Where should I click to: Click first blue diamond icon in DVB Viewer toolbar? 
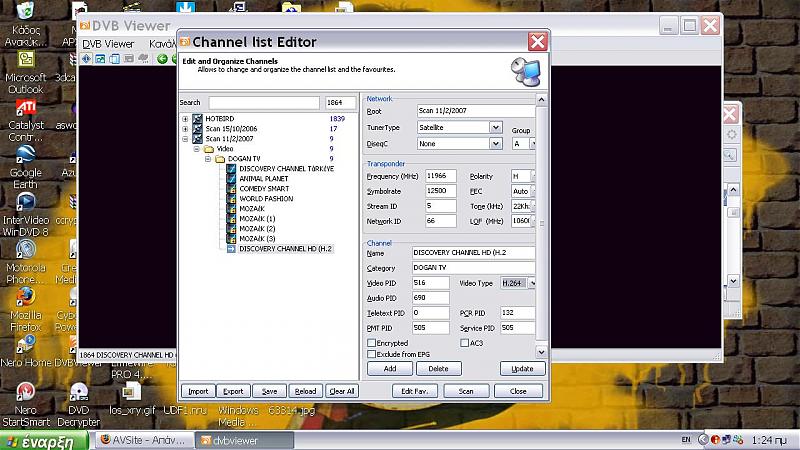point(86,59)
